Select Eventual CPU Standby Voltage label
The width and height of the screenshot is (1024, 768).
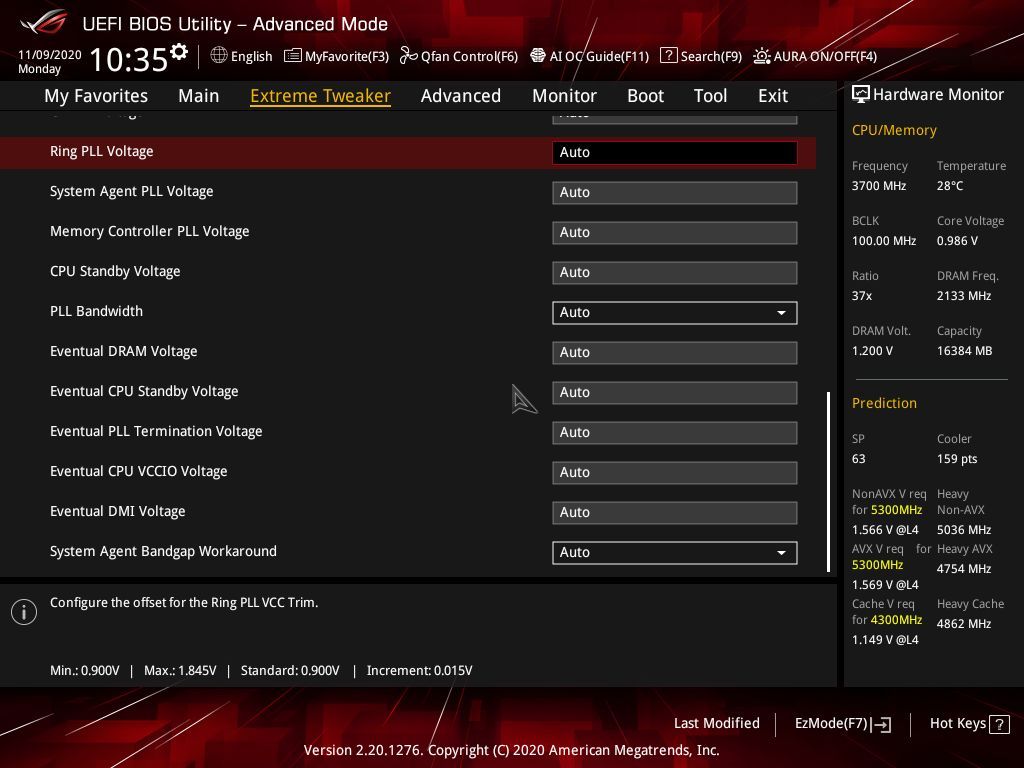tap(144, 391)
